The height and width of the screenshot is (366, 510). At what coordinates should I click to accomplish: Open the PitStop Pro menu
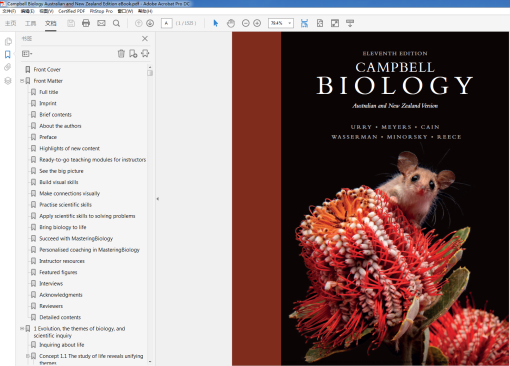tap(101, 11)
